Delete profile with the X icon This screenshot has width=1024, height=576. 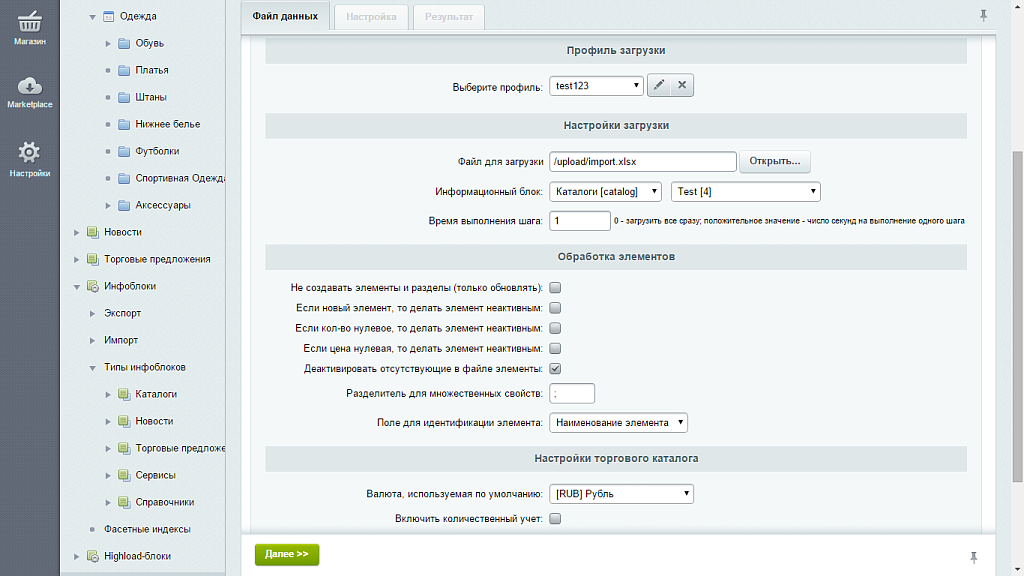click(682, 86)
